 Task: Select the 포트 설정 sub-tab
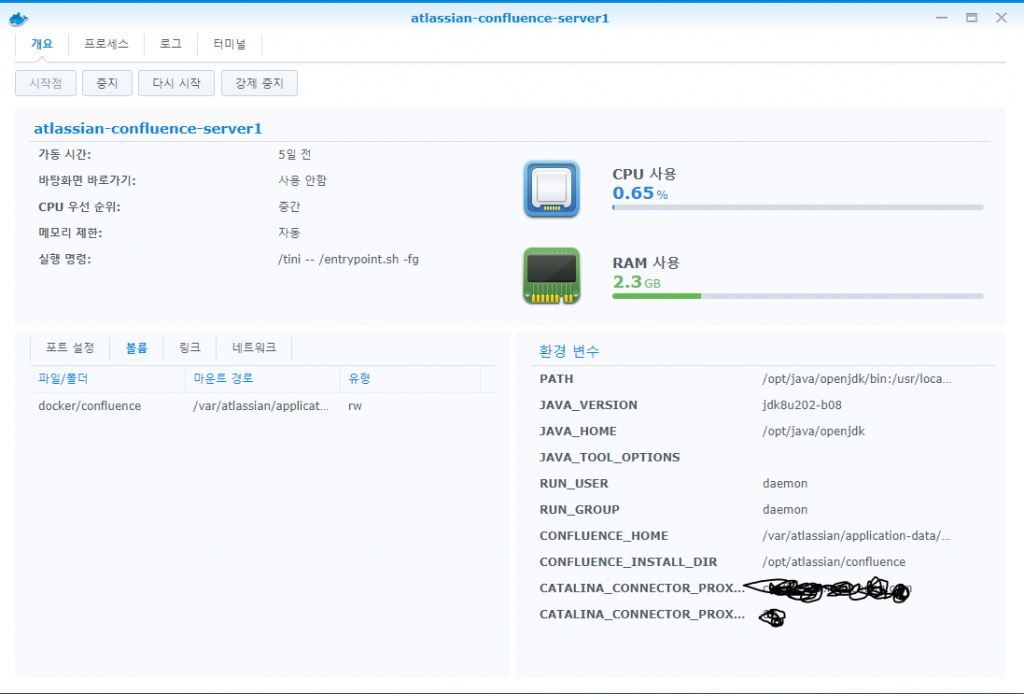coord(70,348)
